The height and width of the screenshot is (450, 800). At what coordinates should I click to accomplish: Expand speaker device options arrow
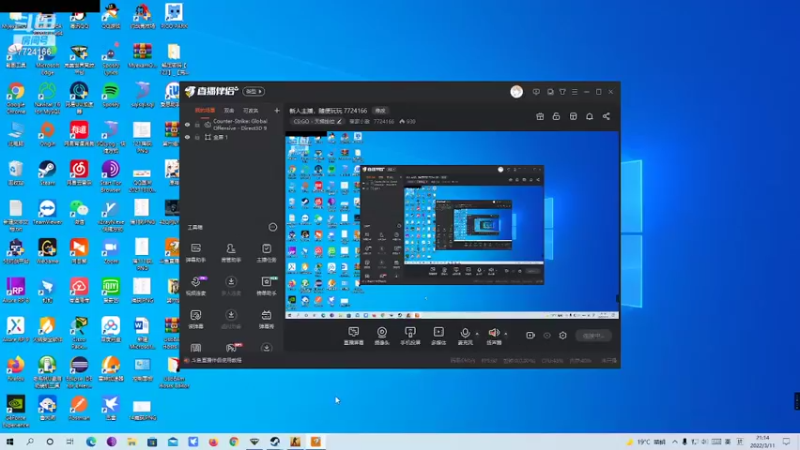tap(506, 334)
